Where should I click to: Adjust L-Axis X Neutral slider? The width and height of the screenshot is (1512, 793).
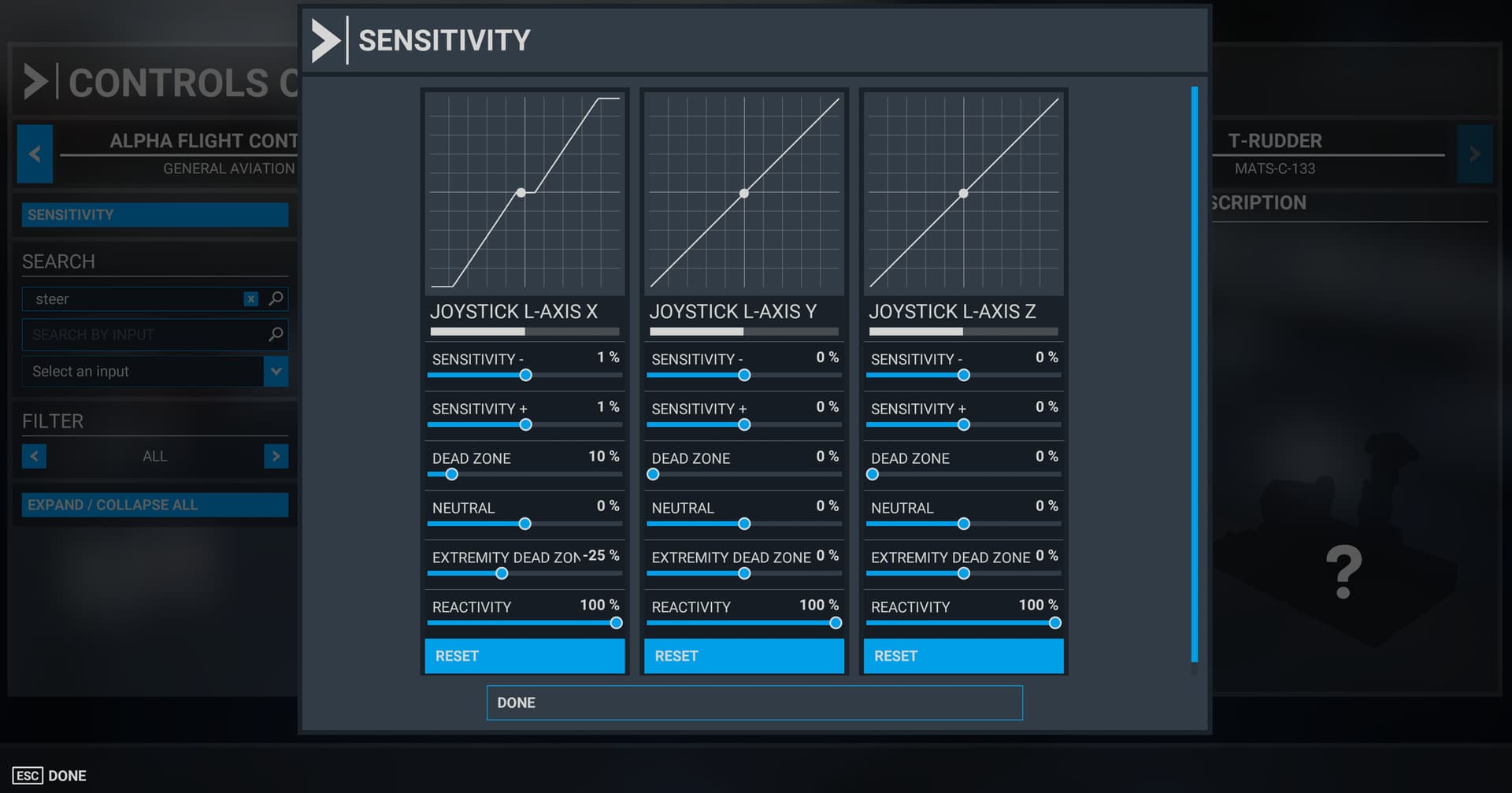(x=525, y=524)
